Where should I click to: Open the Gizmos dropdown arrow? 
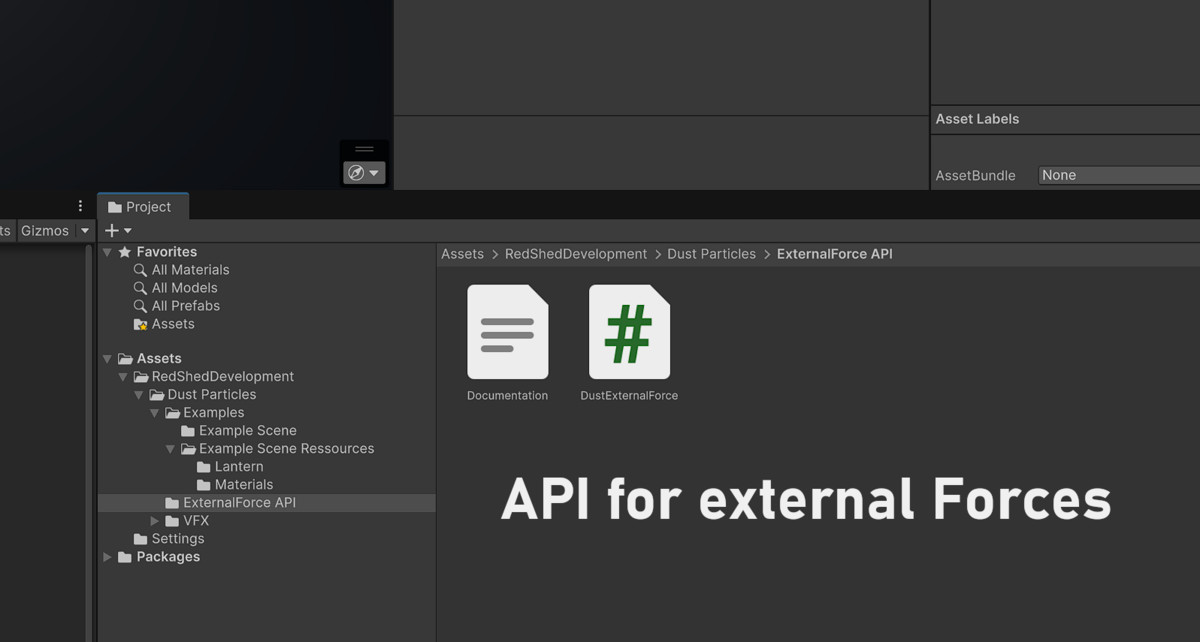tap(85, 231)
